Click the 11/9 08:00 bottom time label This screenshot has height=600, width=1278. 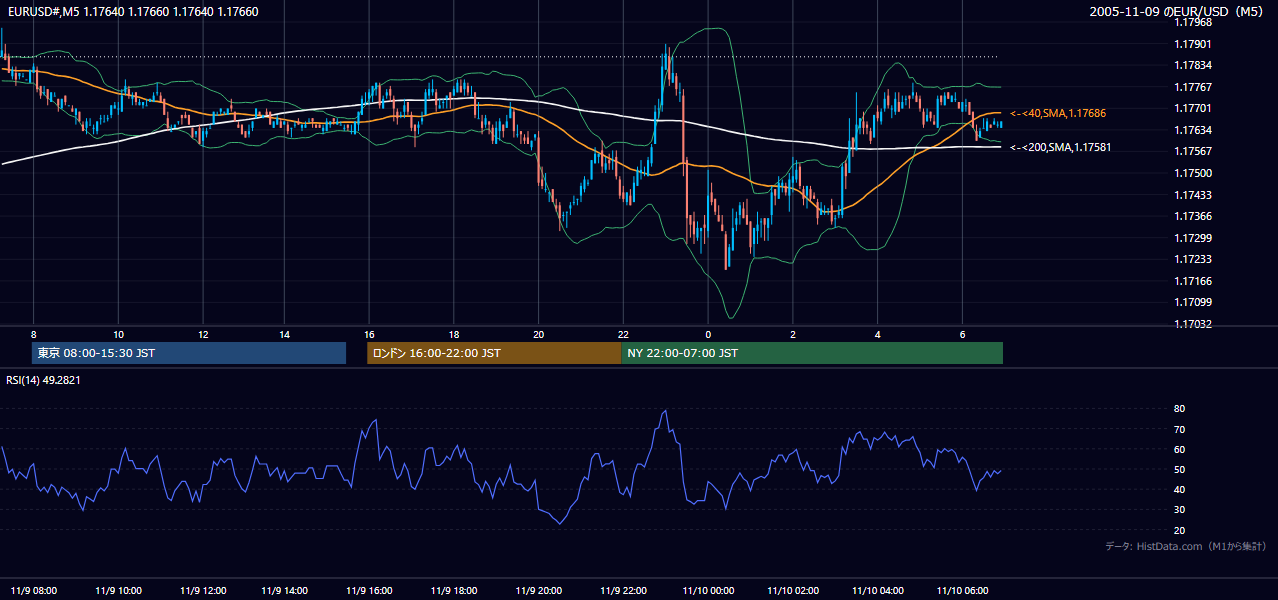[x=34, y=590]
